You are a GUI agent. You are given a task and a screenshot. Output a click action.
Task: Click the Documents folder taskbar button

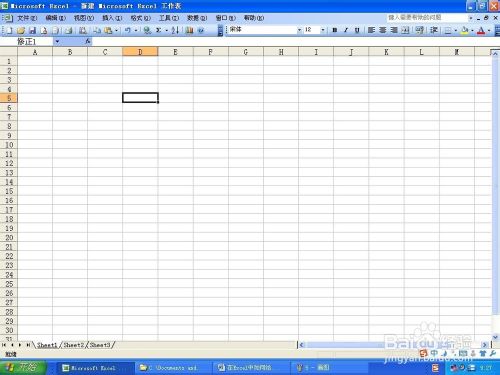(x=172, y=368)
